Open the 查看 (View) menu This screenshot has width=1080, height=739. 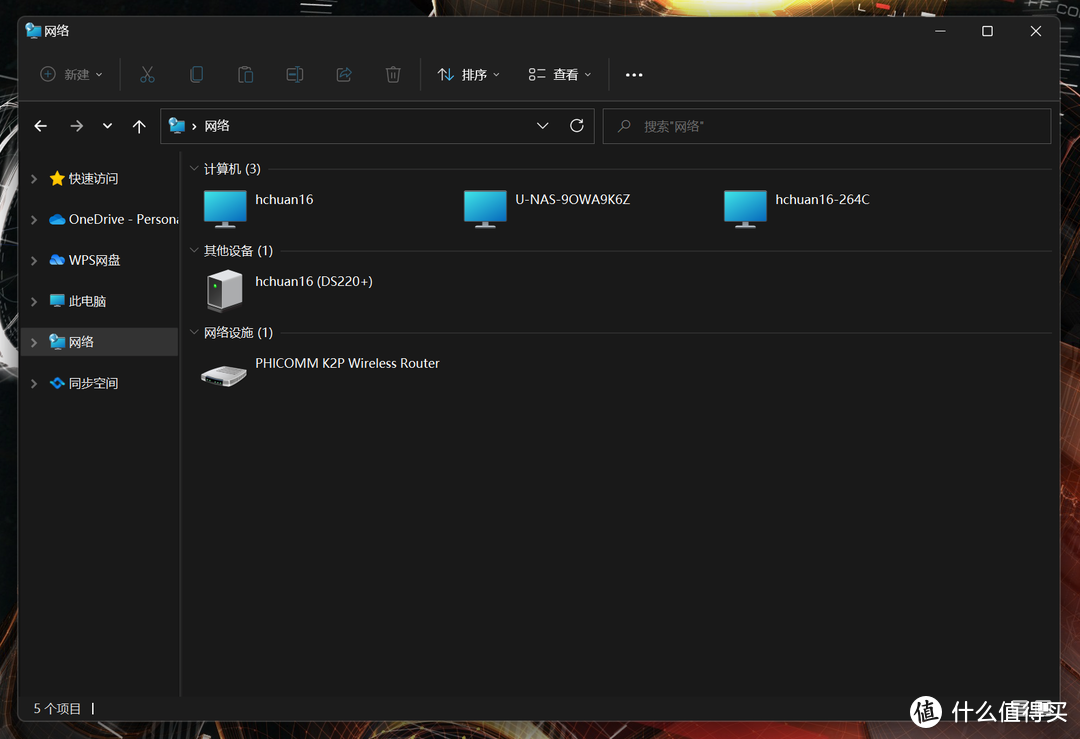click(x=560, y=74)
